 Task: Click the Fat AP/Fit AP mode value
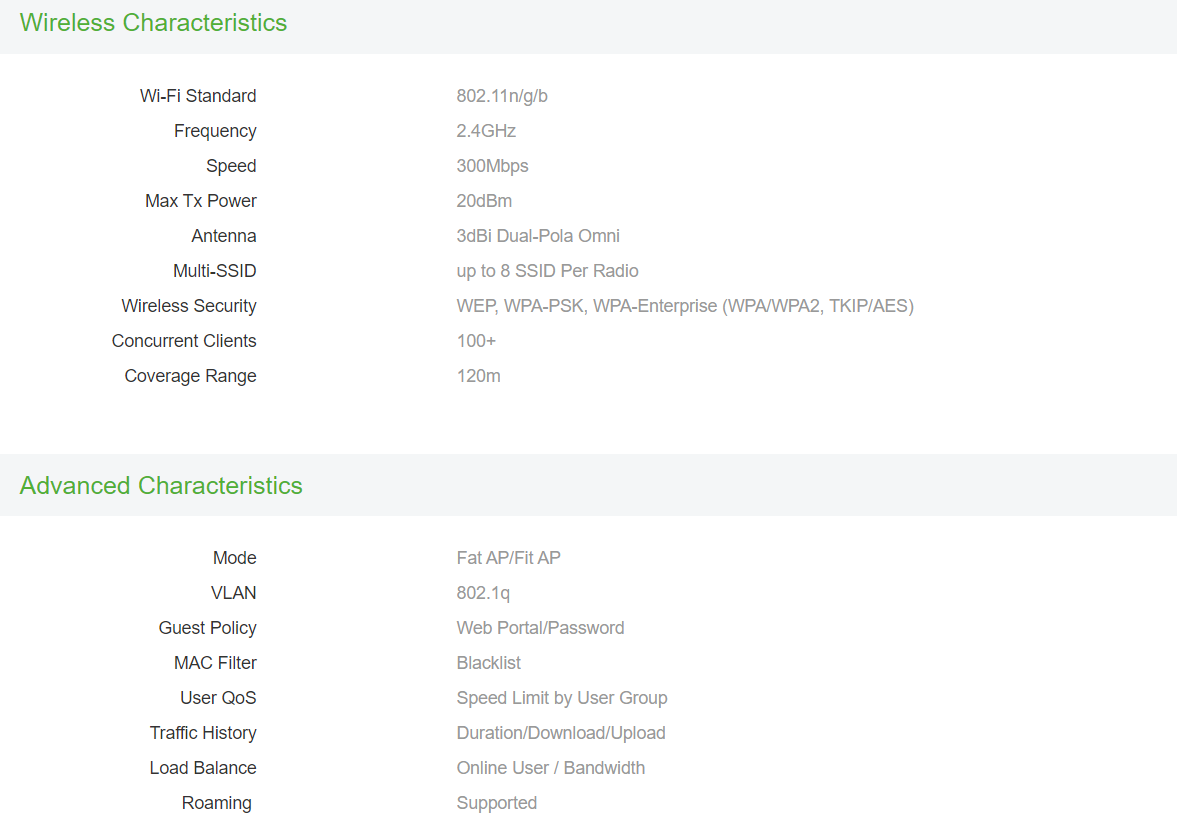(508, 558)
